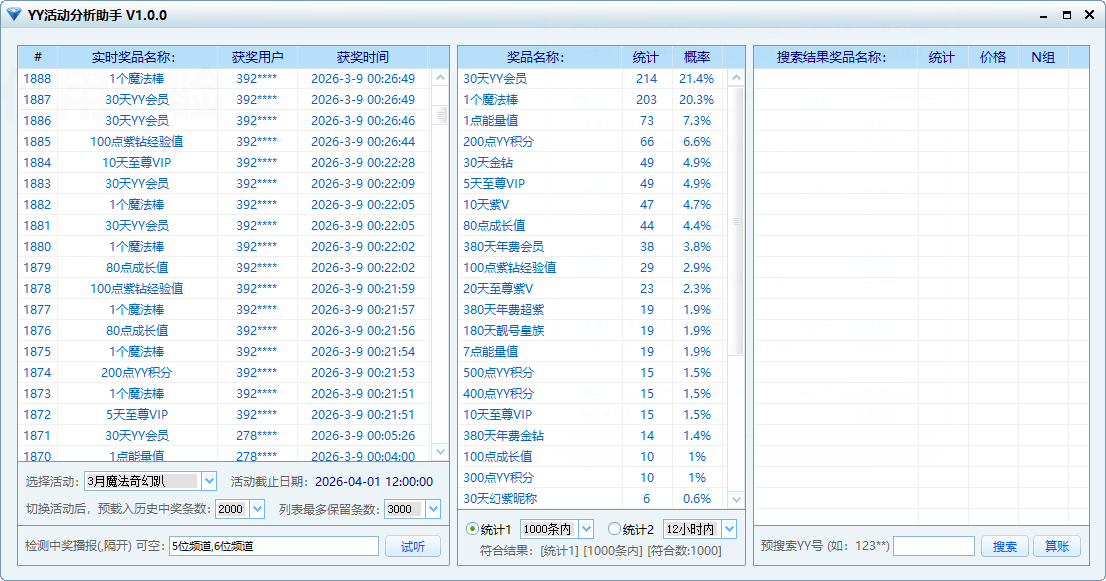The width and height of the screenshot is (1106, 581).
Task: Select row 1872 5天至尊VIP
Action: (226, 415)
